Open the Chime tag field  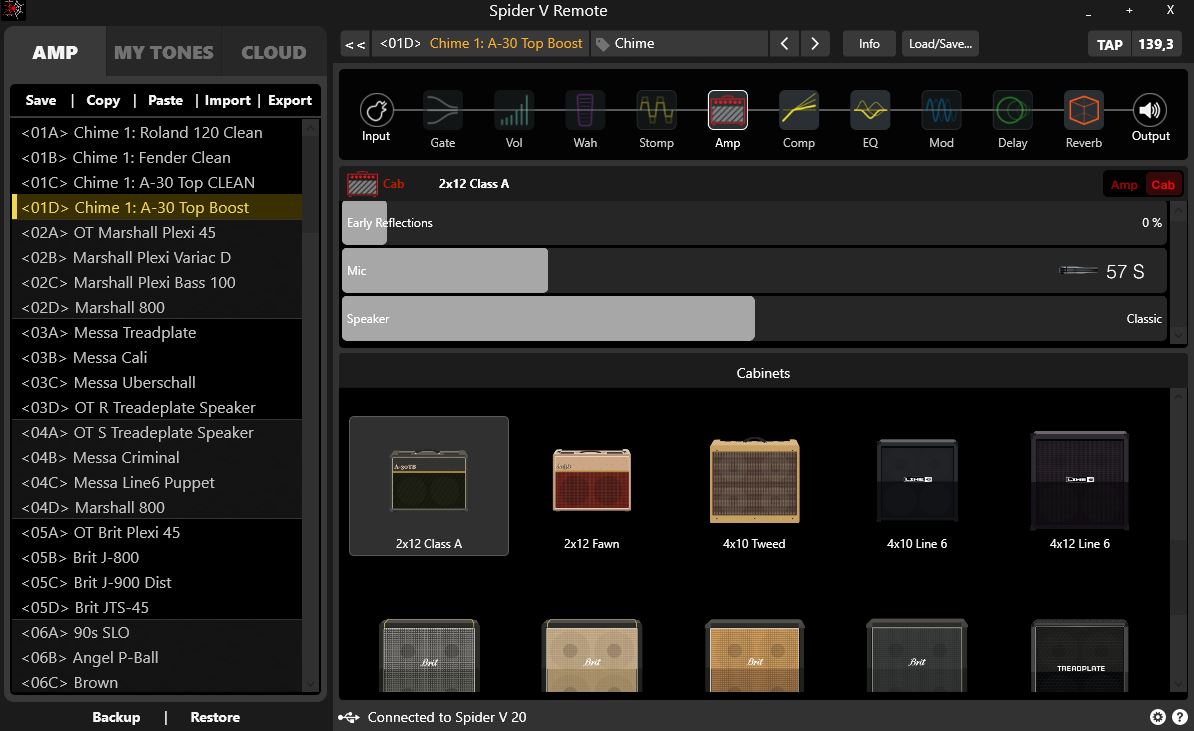click(x=679, y=43)
